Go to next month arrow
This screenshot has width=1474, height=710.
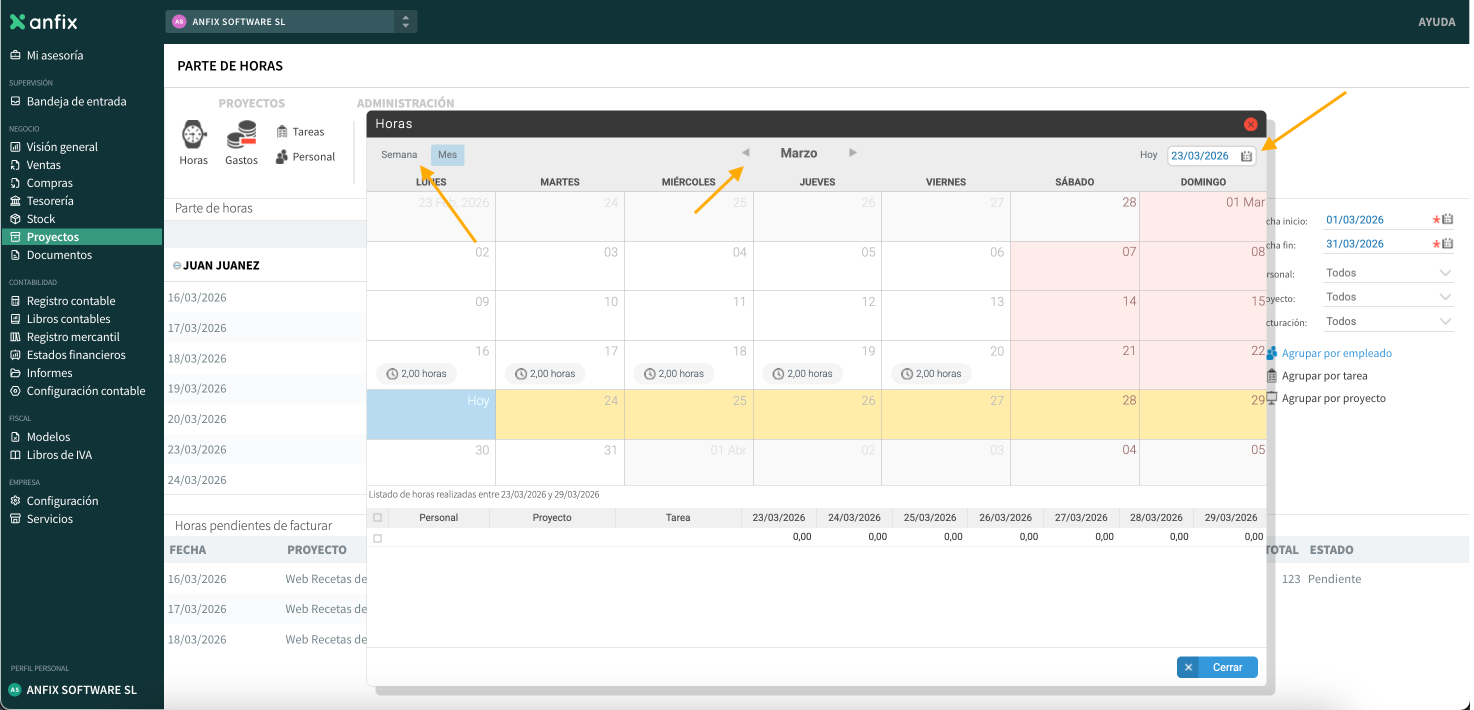coord(853,153)
